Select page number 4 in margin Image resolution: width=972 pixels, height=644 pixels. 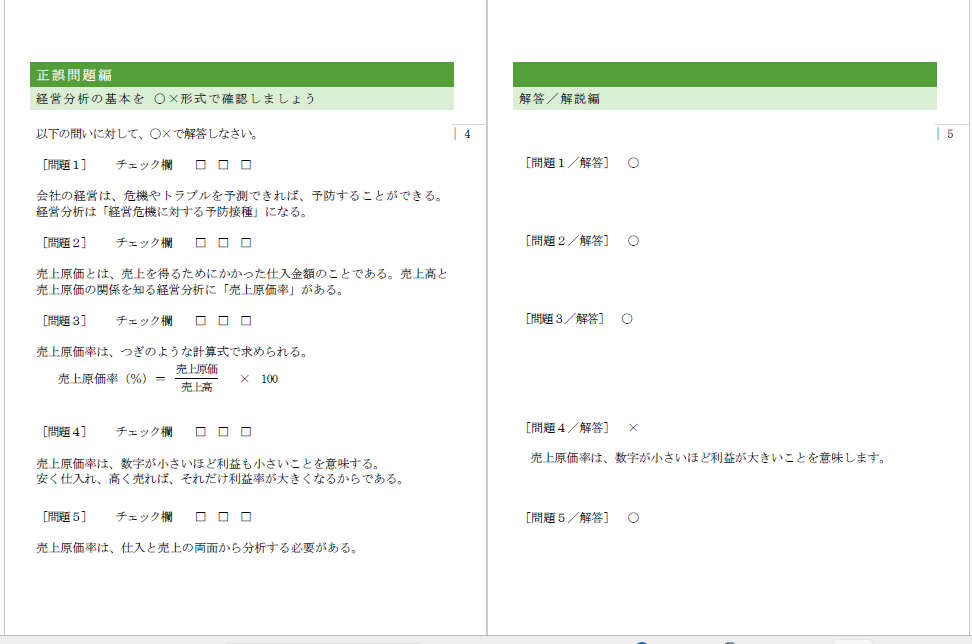click(x=467, y=134)
